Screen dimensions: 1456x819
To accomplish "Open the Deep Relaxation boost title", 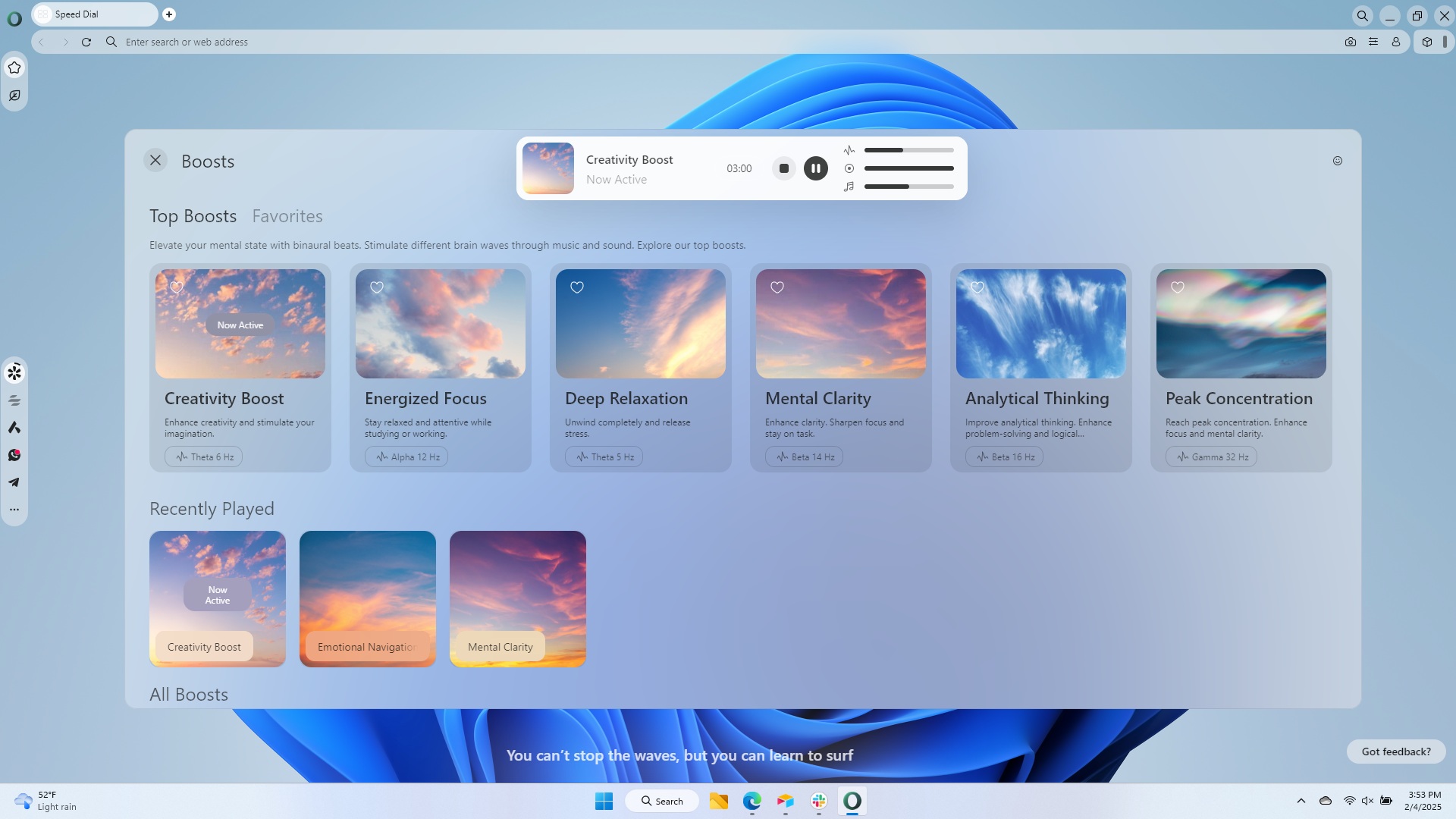I will (626, 399).
